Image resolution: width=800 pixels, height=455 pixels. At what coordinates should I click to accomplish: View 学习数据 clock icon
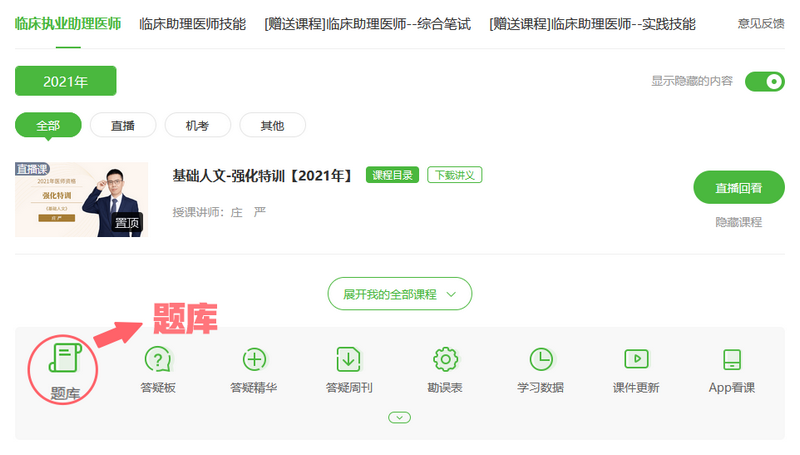[540, 359]
